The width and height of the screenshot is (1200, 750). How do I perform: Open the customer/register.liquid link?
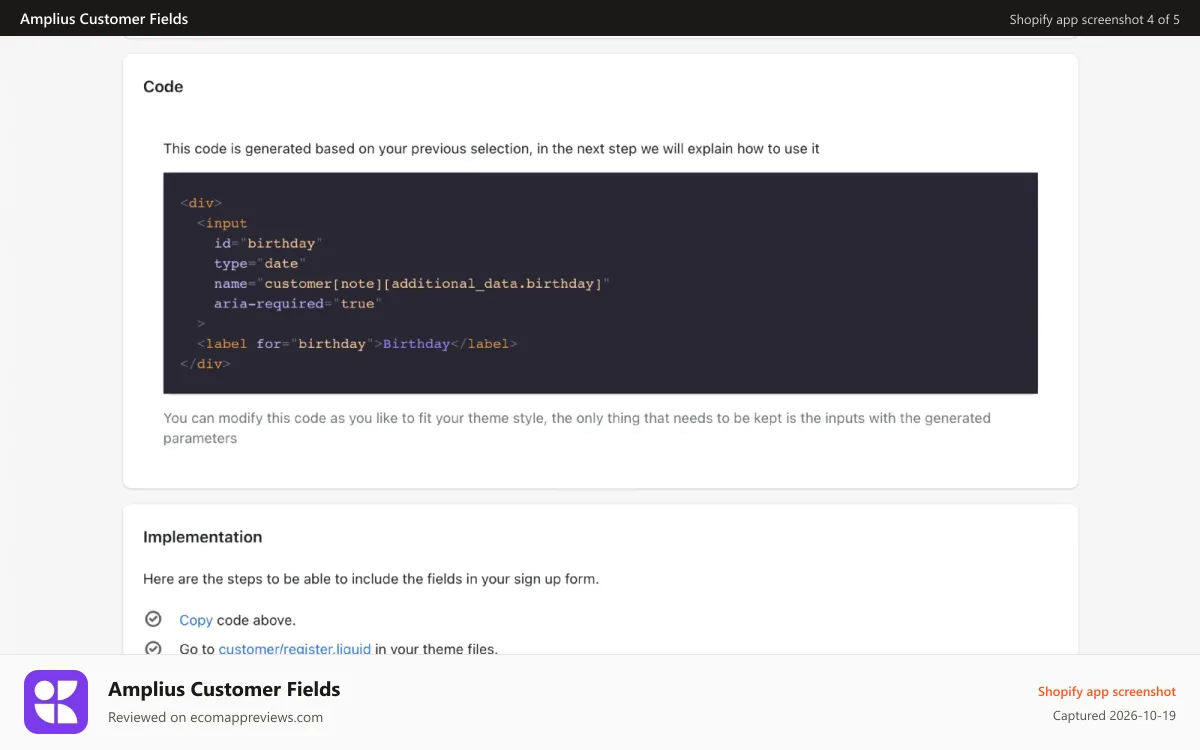pos(295,648)
